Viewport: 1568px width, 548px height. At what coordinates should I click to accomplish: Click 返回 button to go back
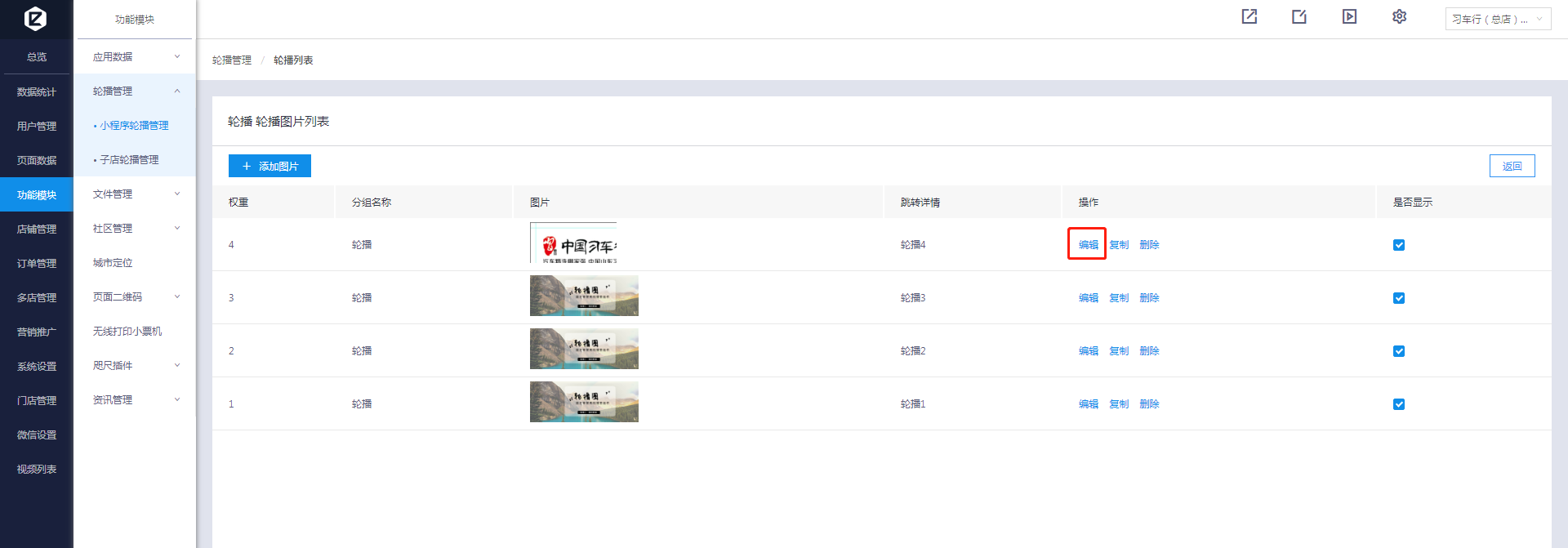tap(1512, 166)
